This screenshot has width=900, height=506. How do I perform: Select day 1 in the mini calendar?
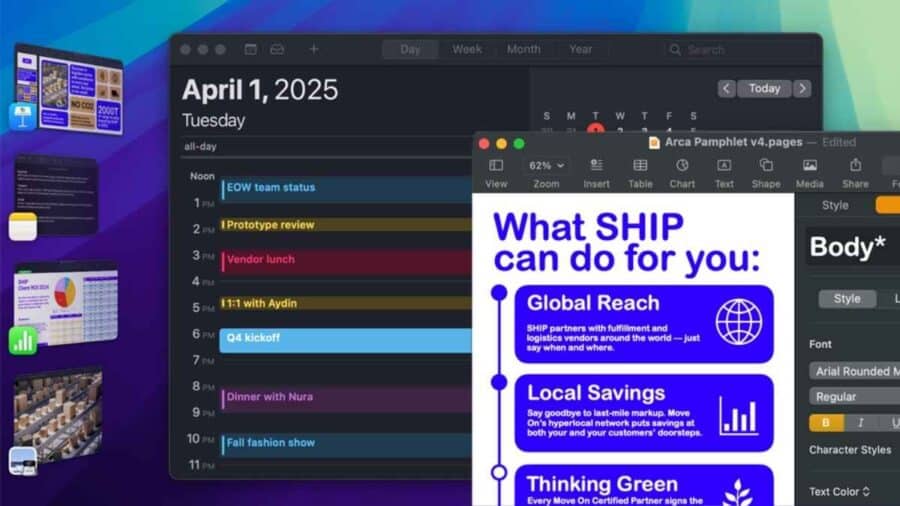(596, 130)
